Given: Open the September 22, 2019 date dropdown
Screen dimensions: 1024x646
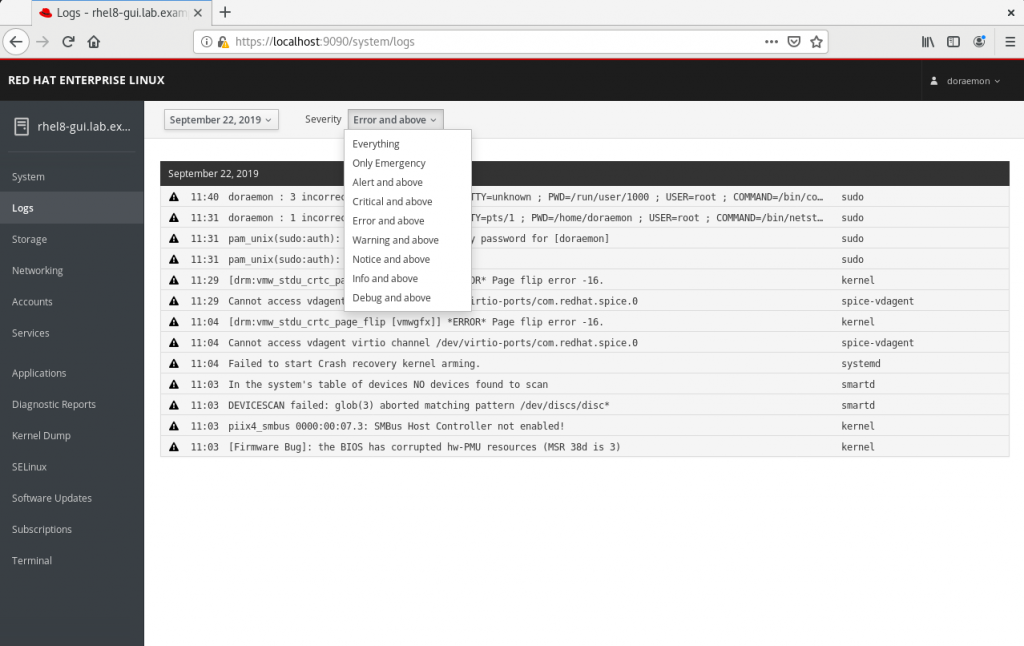Looking at the screenshot, I should click(221, 120).
